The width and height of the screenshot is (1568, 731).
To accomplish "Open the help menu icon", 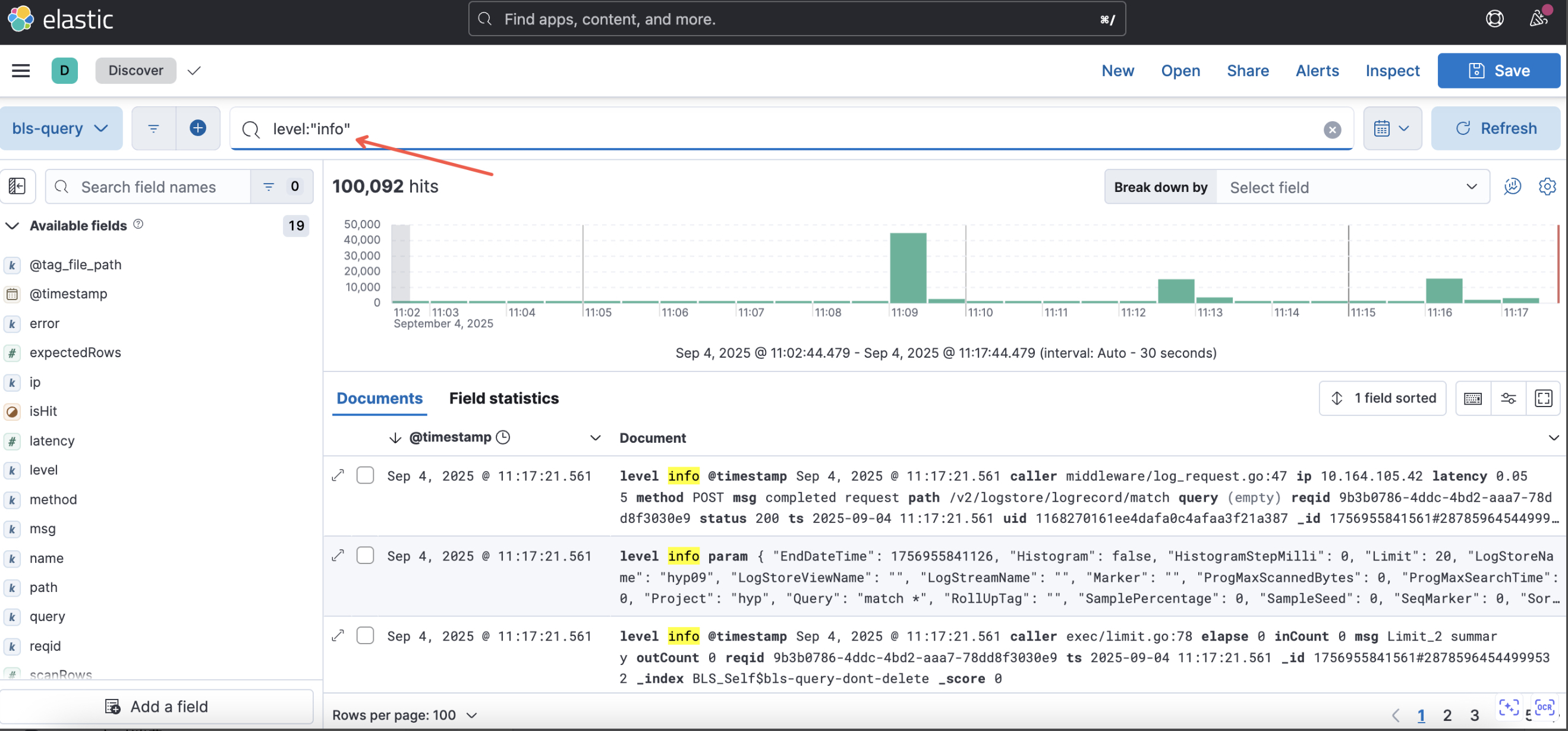I will [1494, 19].
